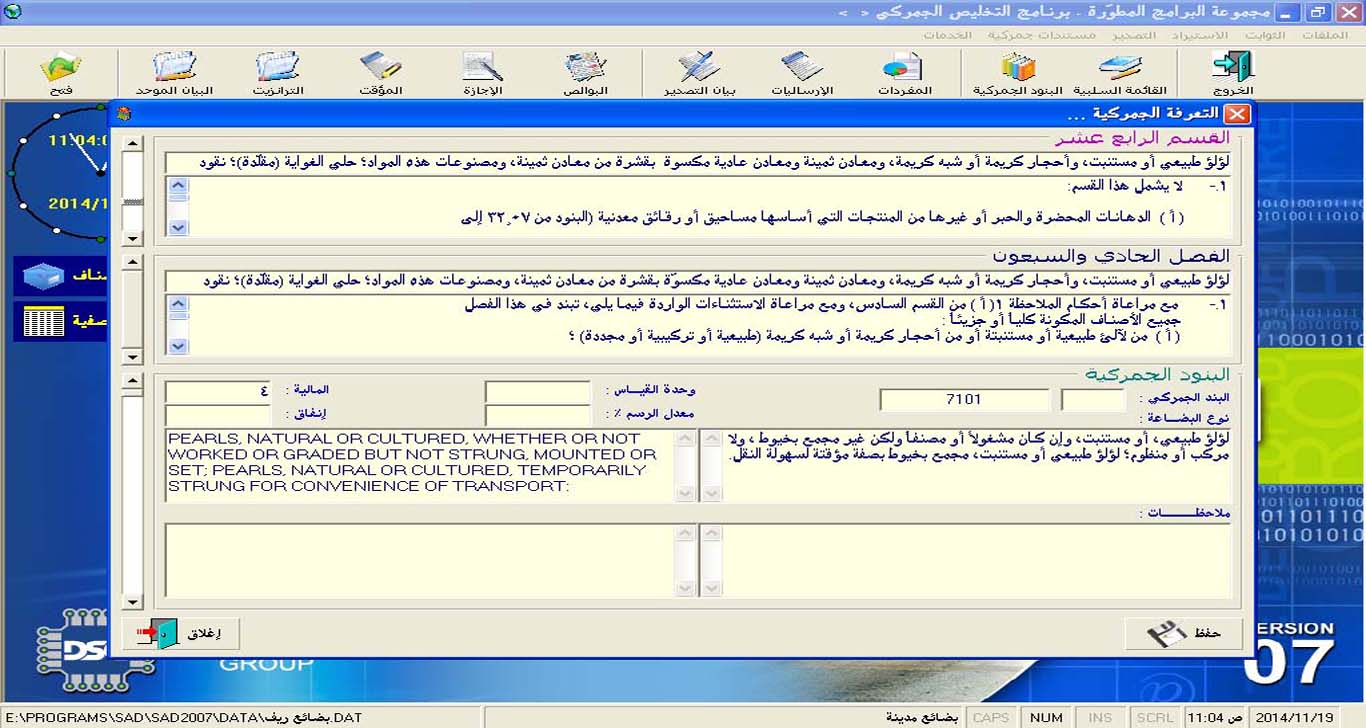Click the small empty field beside 7101

point(1093,399)
